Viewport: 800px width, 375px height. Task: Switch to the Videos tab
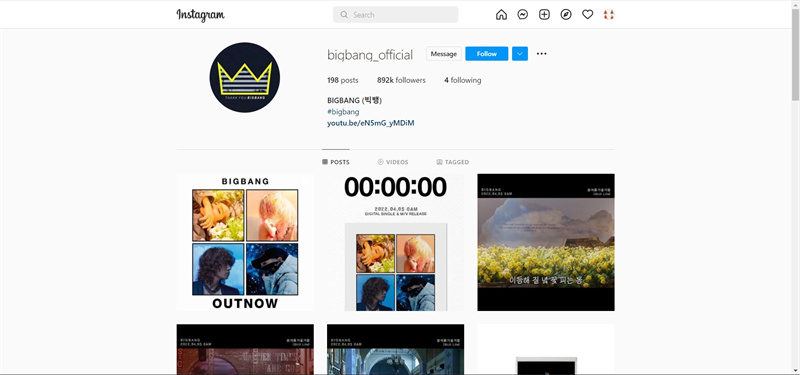393,162
